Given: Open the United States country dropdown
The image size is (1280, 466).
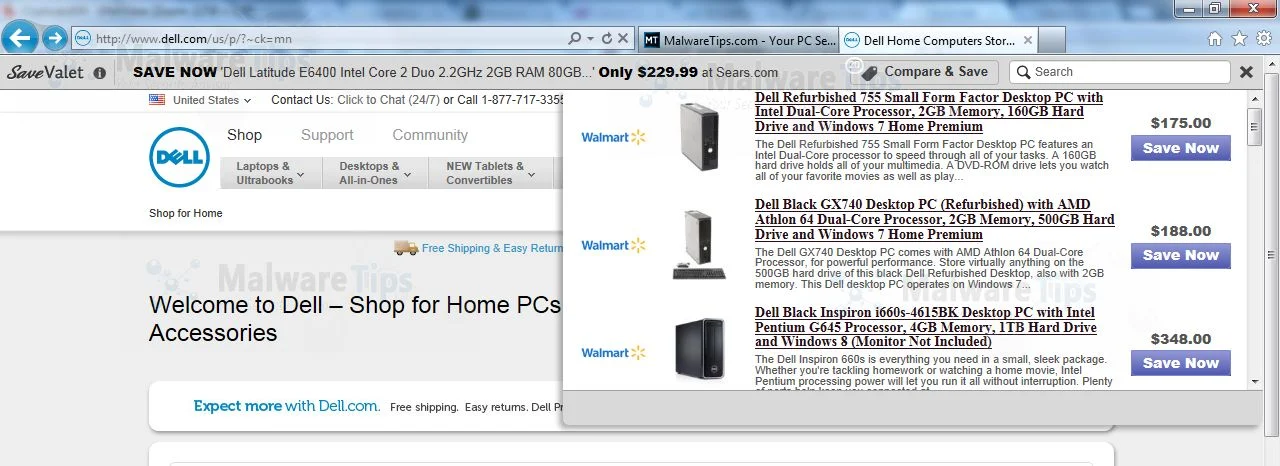Looking at the screenshot, I should [x=200, y=100].
